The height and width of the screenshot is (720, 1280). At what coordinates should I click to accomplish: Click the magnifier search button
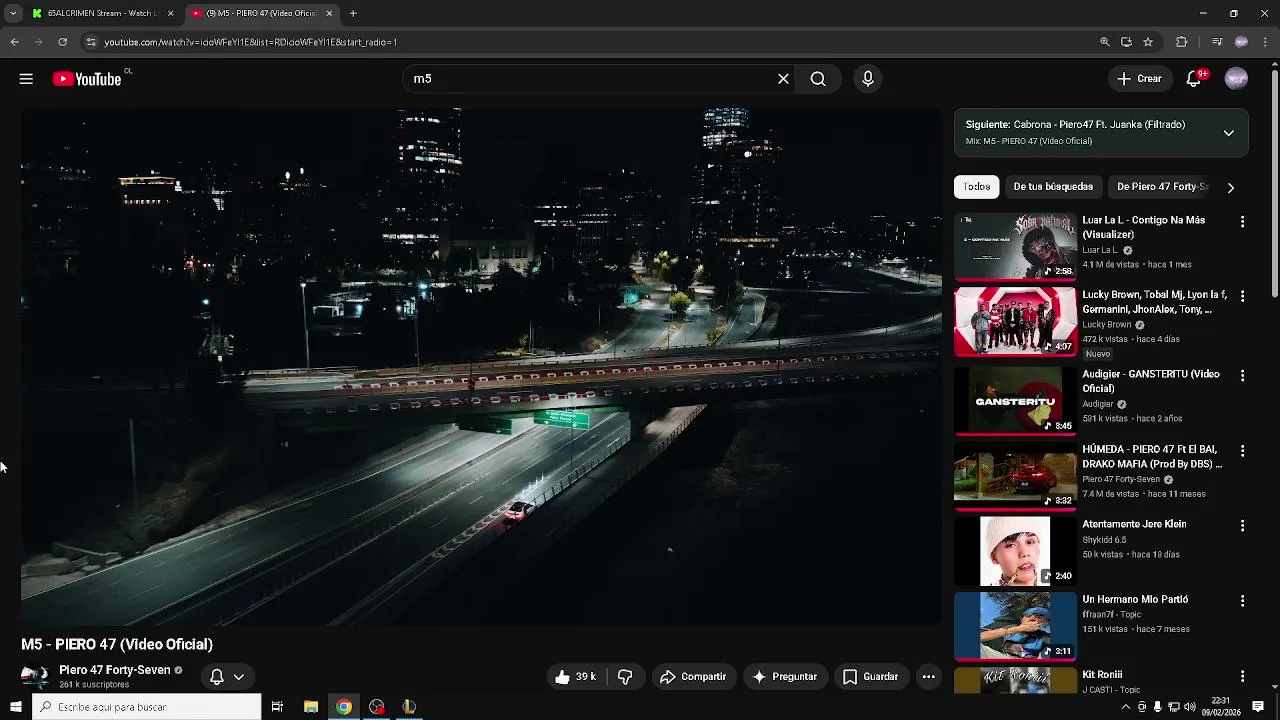click(818, 79)
